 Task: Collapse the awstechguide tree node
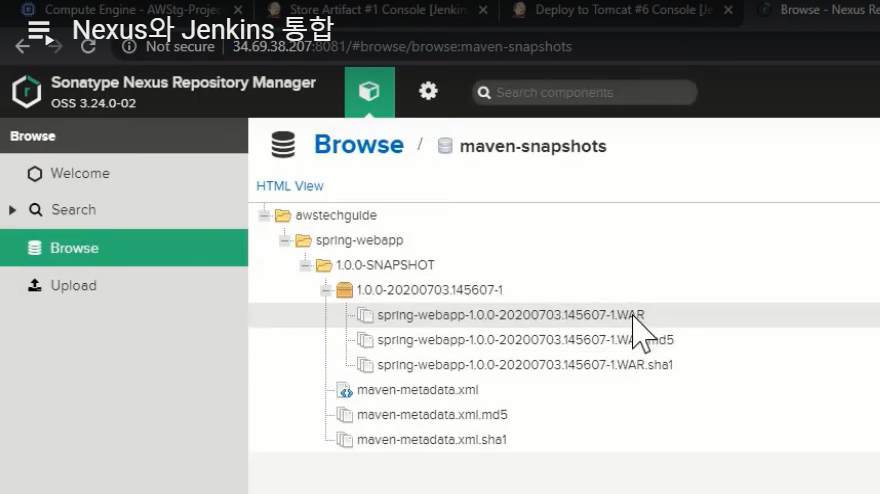[264, 216]
